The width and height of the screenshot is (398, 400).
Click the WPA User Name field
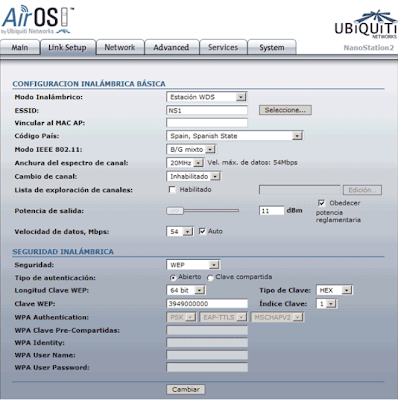207,355
